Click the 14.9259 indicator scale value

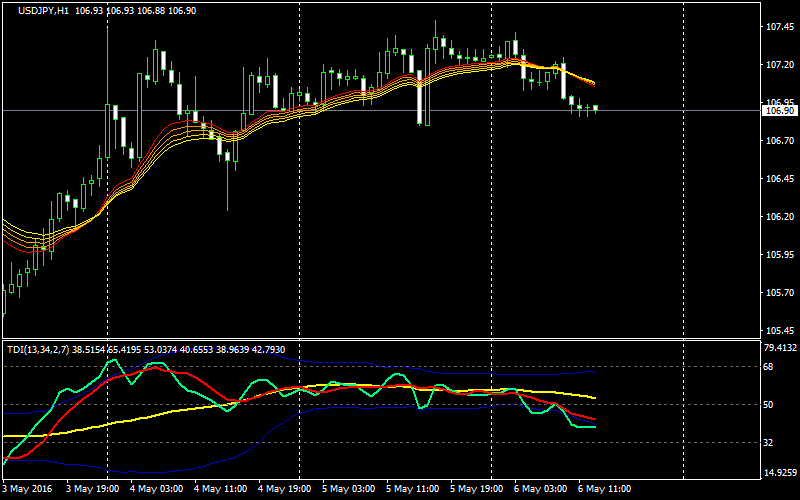click(x=779, y=472)
